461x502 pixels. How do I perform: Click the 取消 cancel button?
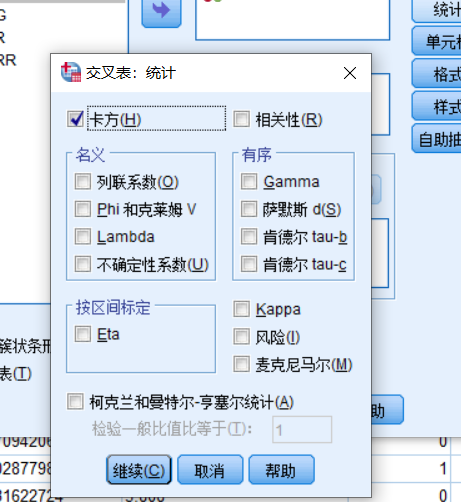[210, 470]
